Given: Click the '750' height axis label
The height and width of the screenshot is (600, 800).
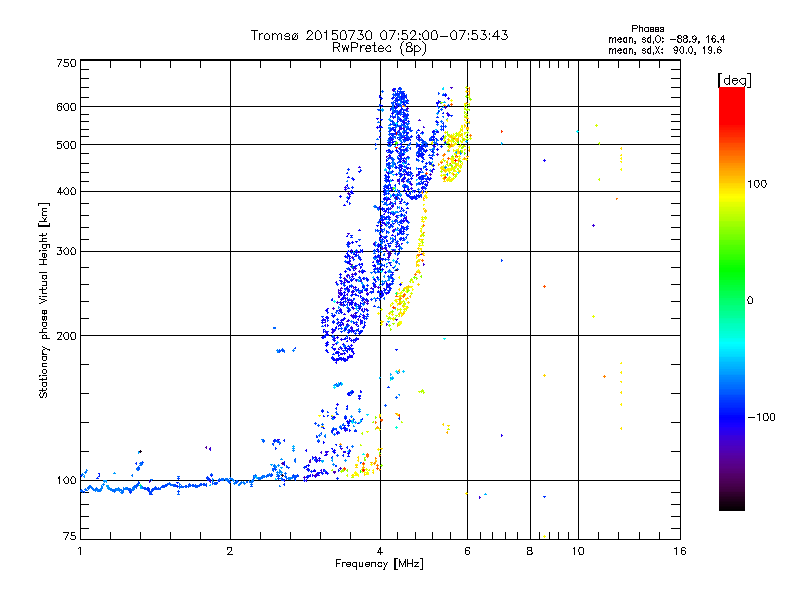Looking at the screenshot, I should coord(66,63).
